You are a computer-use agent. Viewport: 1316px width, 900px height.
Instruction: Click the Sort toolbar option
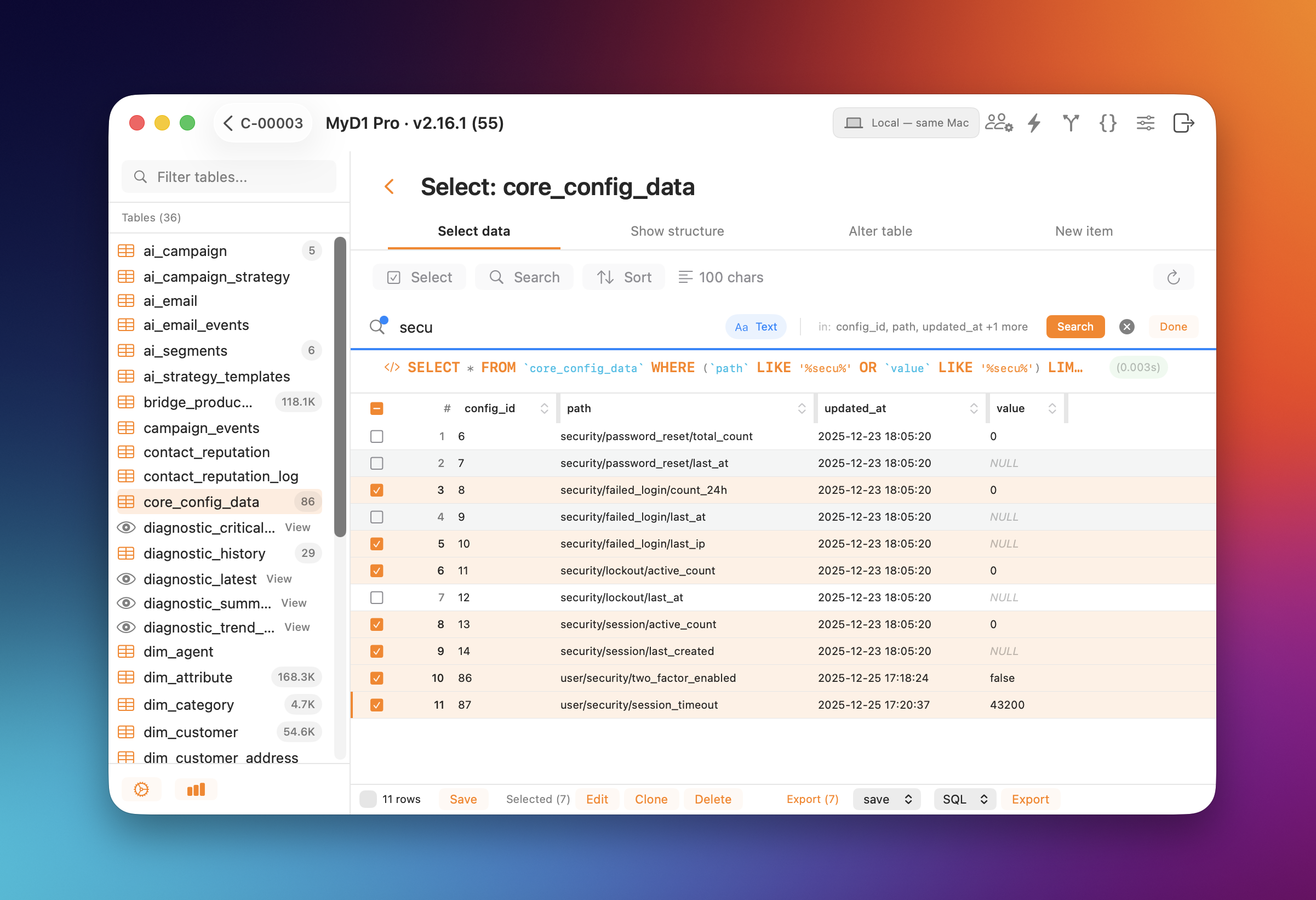tap(624, 277)
